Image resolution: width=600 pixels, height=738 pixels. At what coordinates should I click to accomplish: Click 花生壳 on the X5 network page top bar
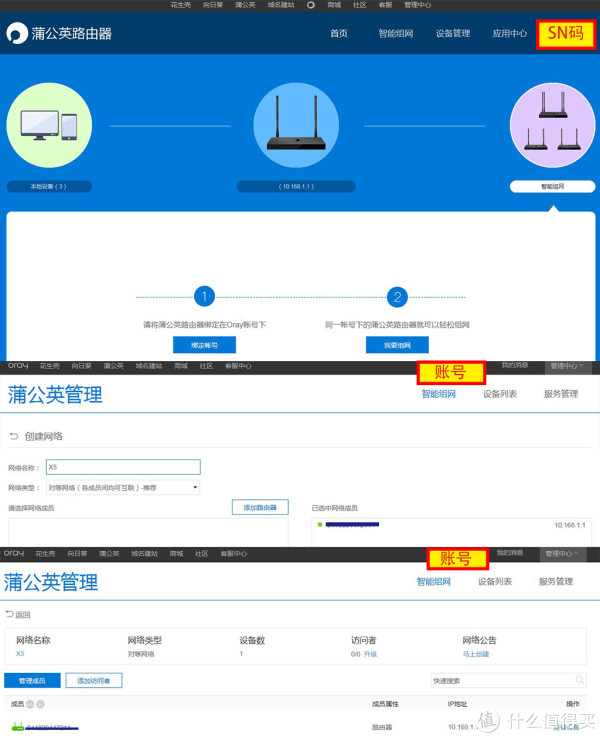45,554
